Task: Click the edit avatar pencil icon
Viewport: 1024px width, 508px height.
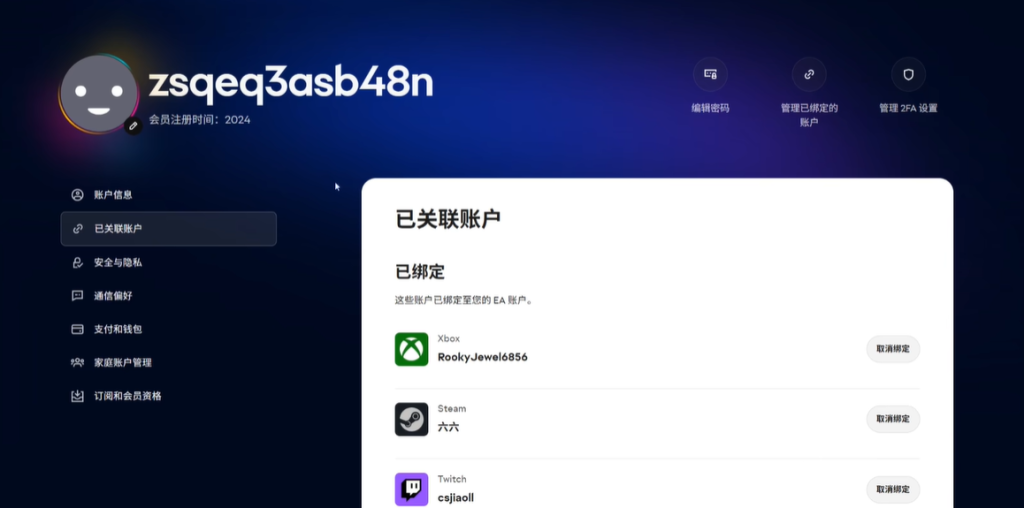Action: click(132, 126)
